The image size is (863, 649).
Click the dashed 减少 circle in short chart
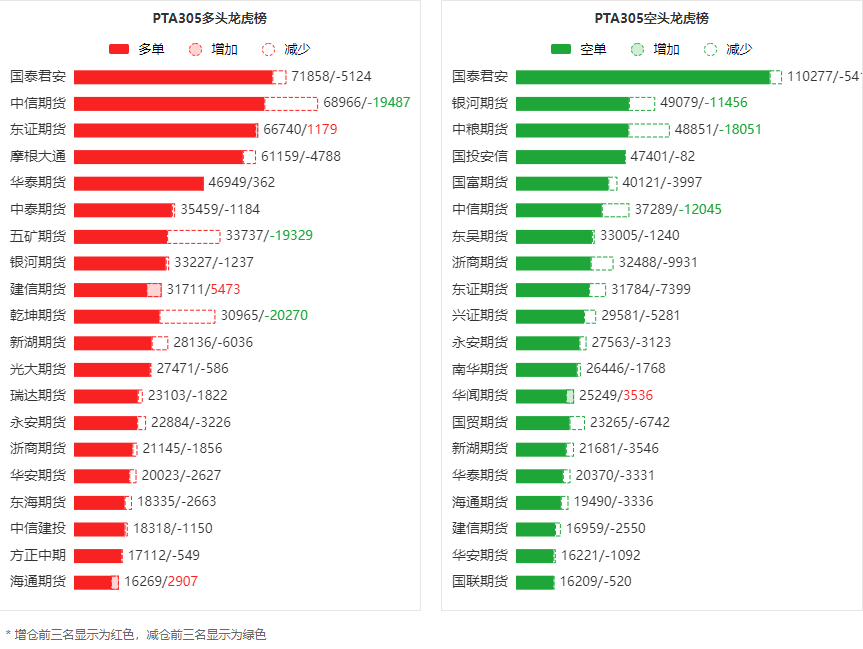click(x=710, y=49)
